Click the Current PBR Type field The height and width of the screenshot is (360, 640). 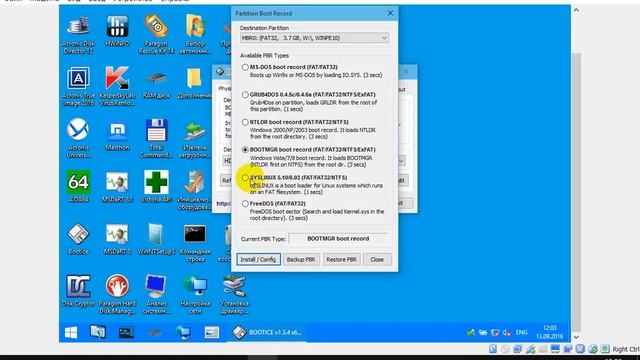tap(338, 239)
